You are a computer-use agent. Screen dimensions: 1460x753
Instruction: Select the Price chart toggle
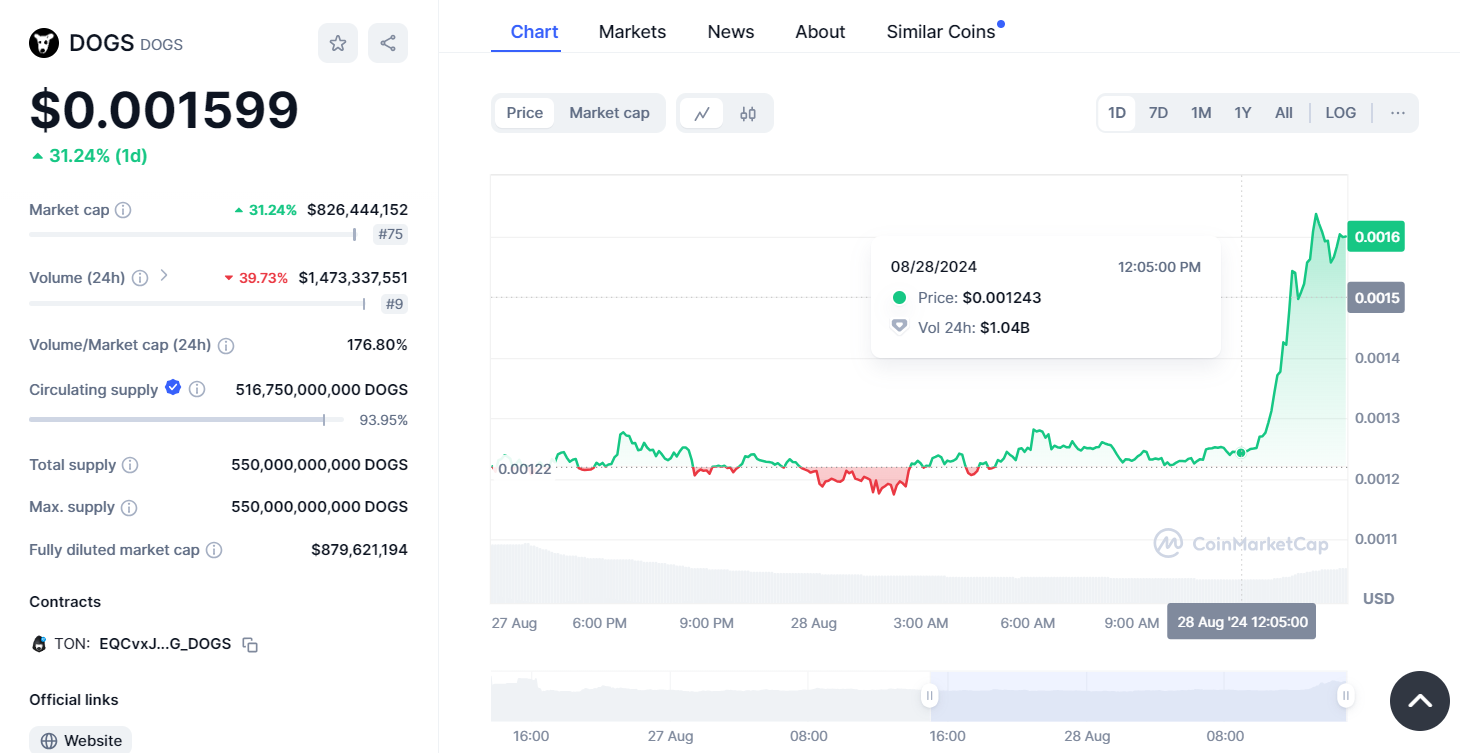click(525, 113)
